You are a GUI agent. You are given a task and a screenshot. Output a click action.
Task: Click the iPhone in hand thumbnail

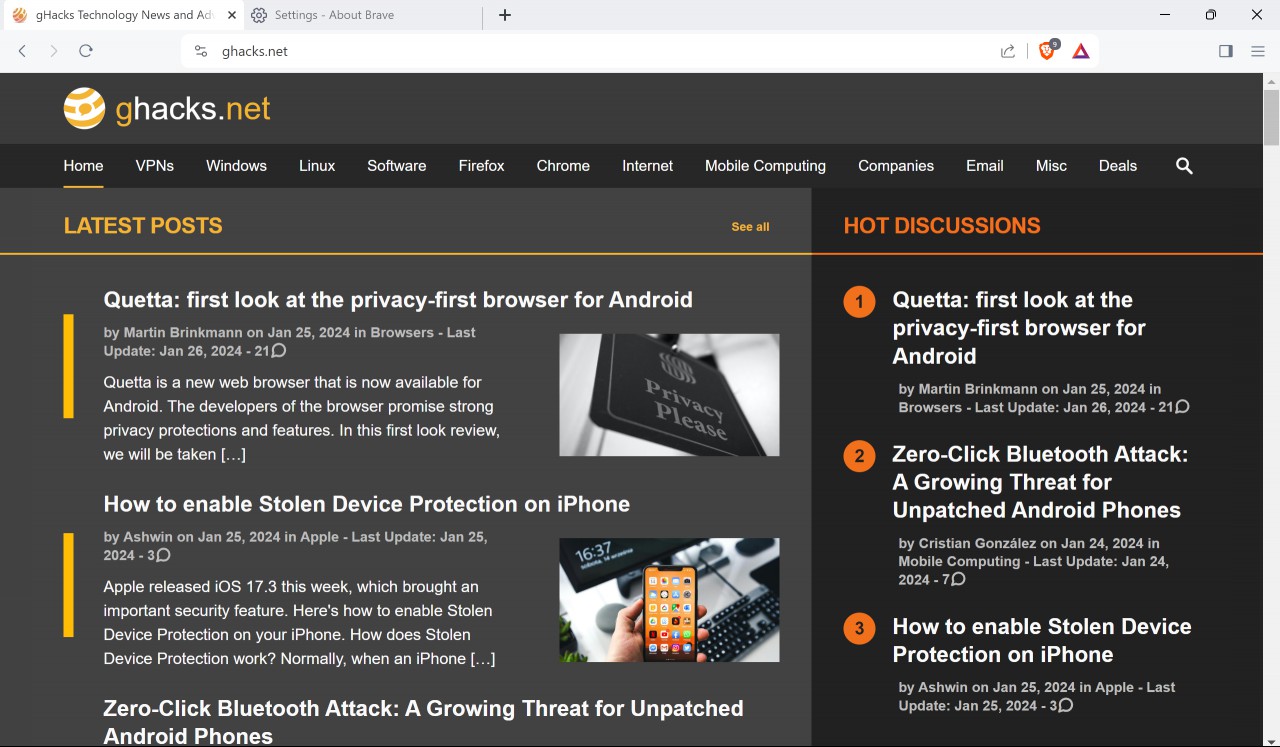point(669,600)
